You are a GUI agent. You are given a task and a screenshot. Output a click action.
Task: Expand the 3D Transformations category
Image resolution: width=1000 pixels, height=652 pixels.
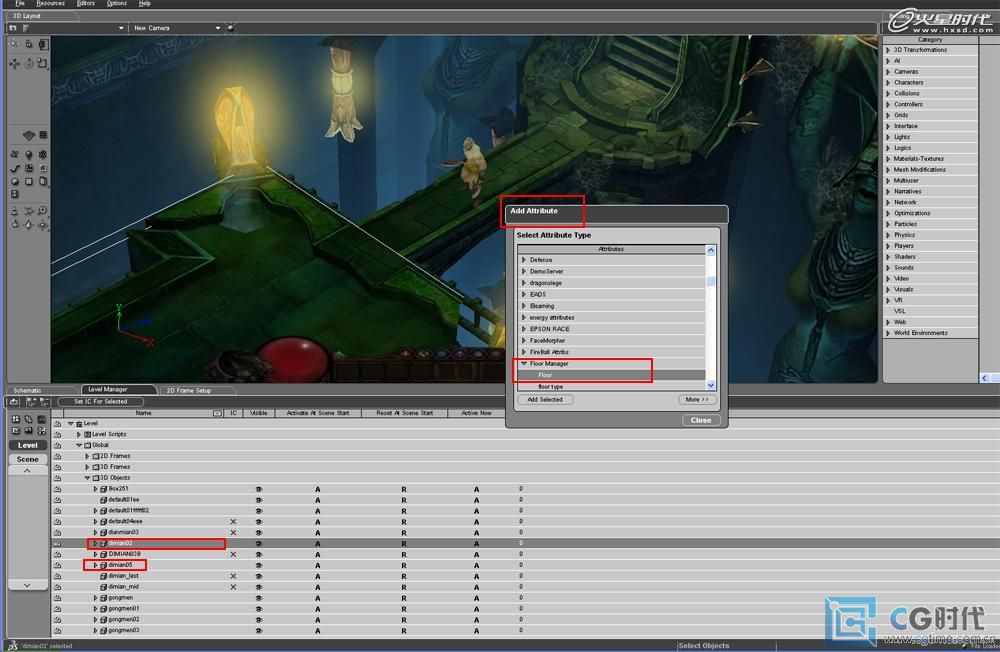(888, 50)
